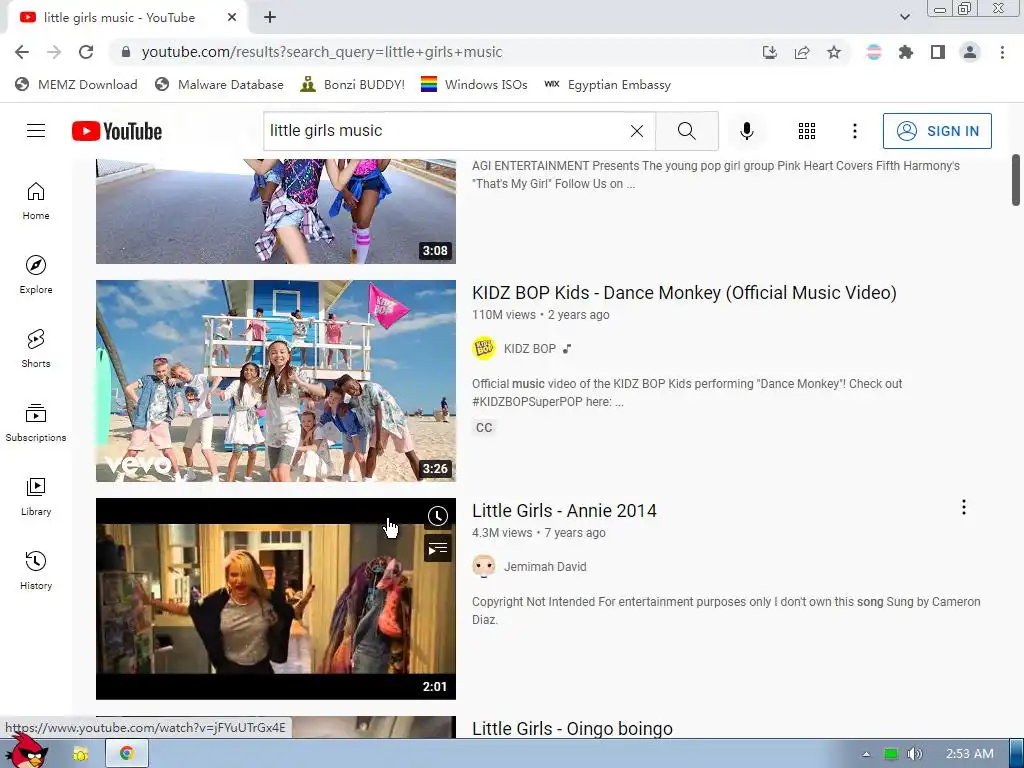Click the browser address bar URL
1024x768 pixels.
pos(321,52)
